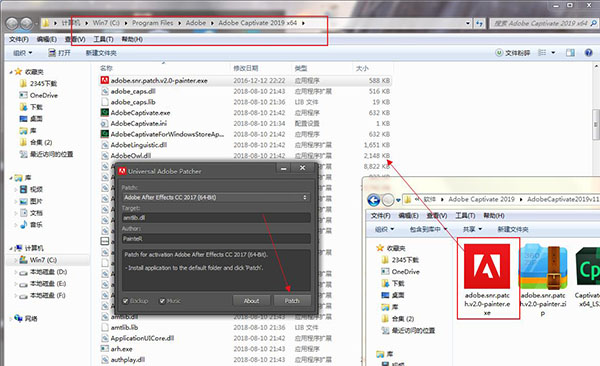
Task: Select Win7 (C:) drive in sidebar
Action: 39,260
